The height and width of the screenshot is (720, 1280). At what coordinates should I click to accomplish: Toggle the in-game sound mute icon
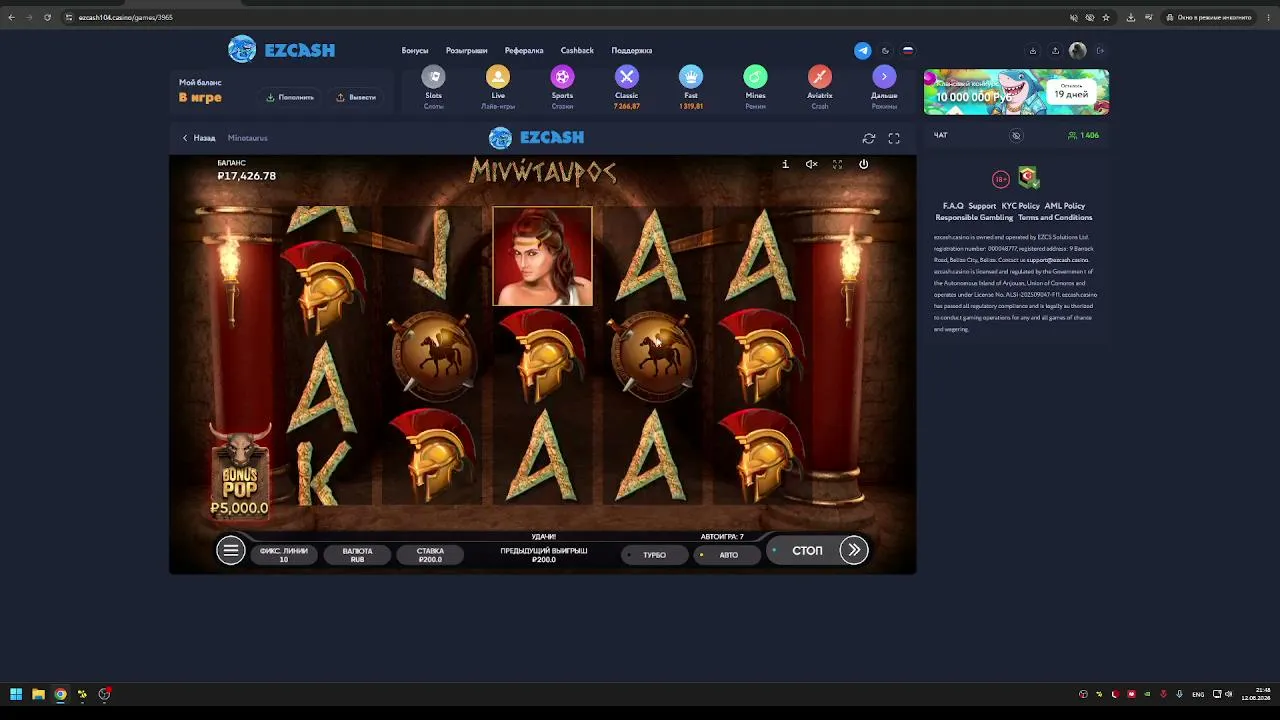811,164
